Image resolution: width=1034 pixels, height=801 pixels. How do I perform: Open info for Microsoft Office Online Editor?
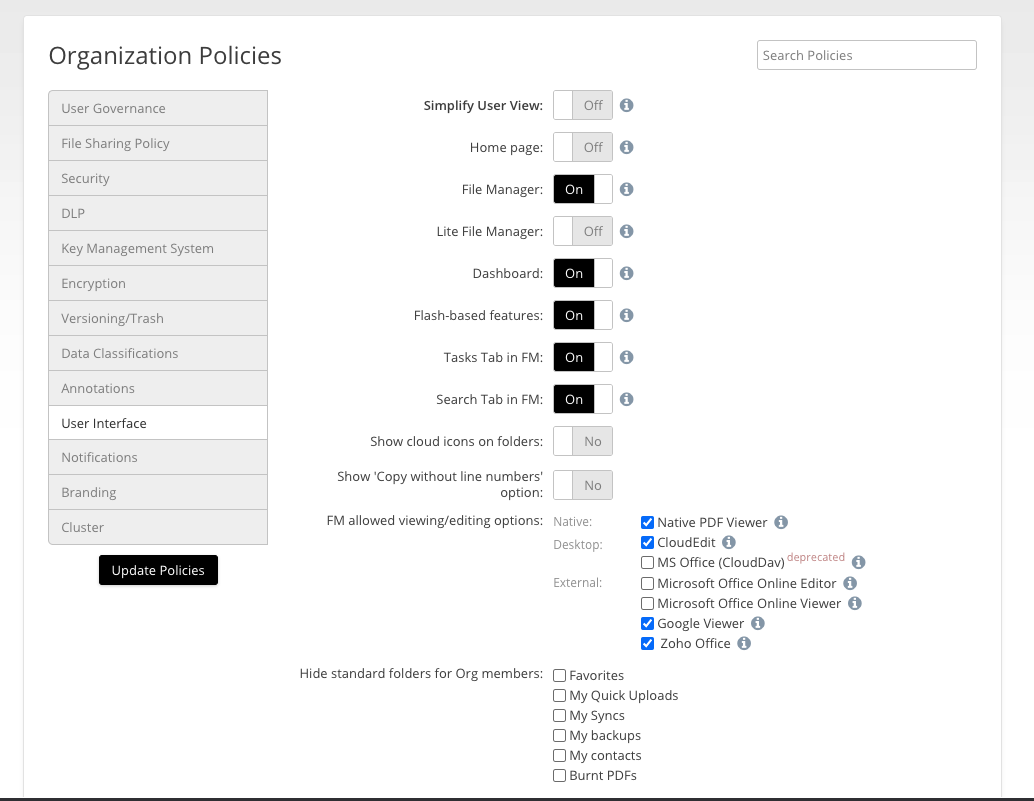click(x=850, y=583)
